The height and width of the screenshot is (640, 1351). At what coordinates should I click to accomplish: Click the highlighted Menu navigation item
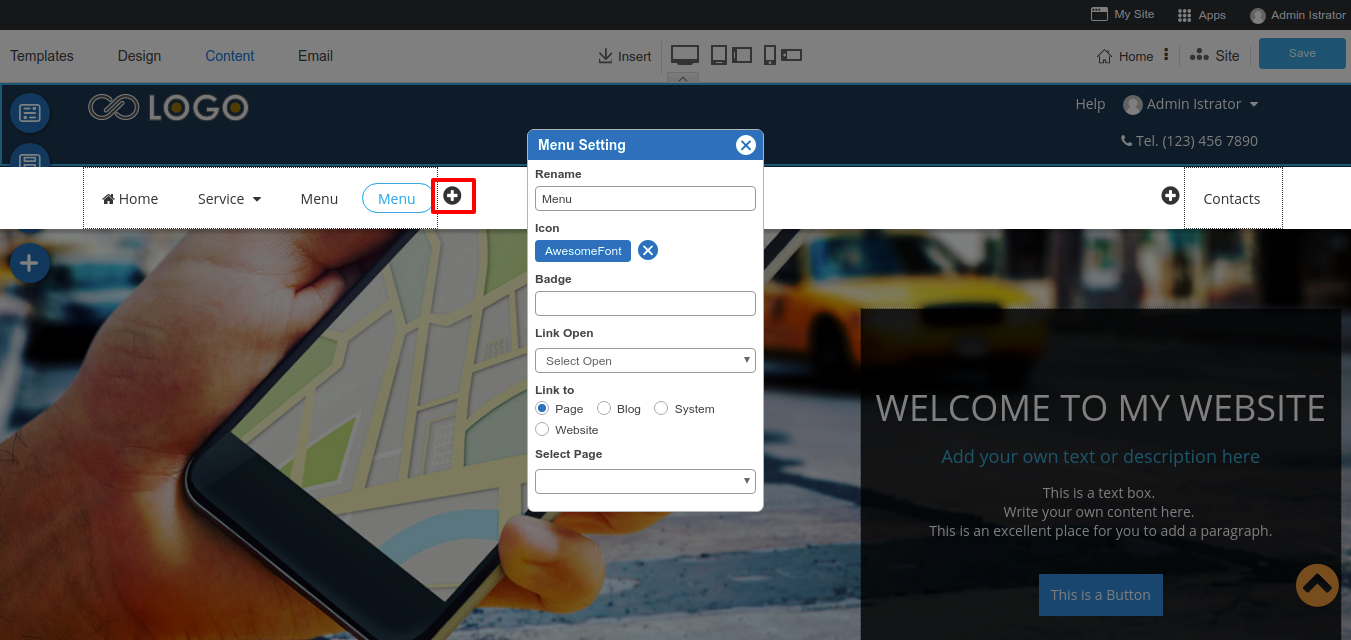[x=397, y=199]
